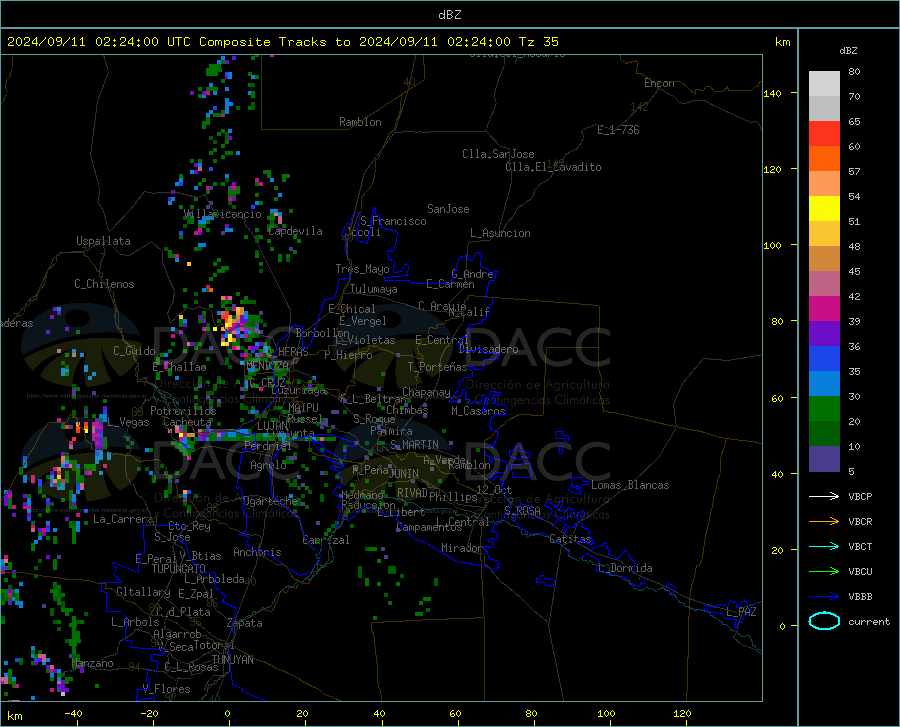900x727 pixels.
Task: Click the TUNUYAN label on map
Action: 232,660
